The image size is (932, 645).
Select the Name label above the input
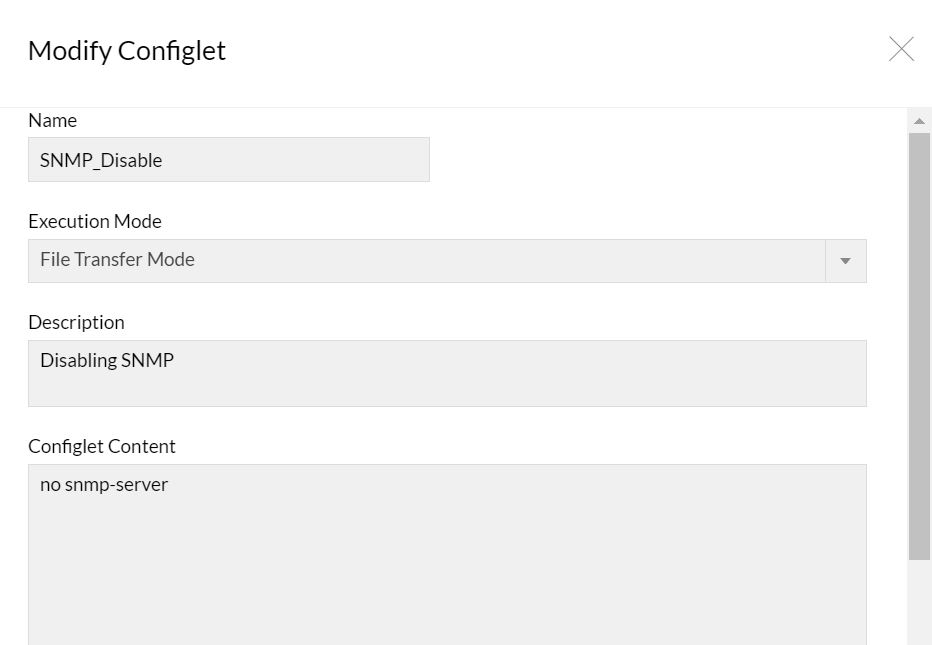(52, 120)
